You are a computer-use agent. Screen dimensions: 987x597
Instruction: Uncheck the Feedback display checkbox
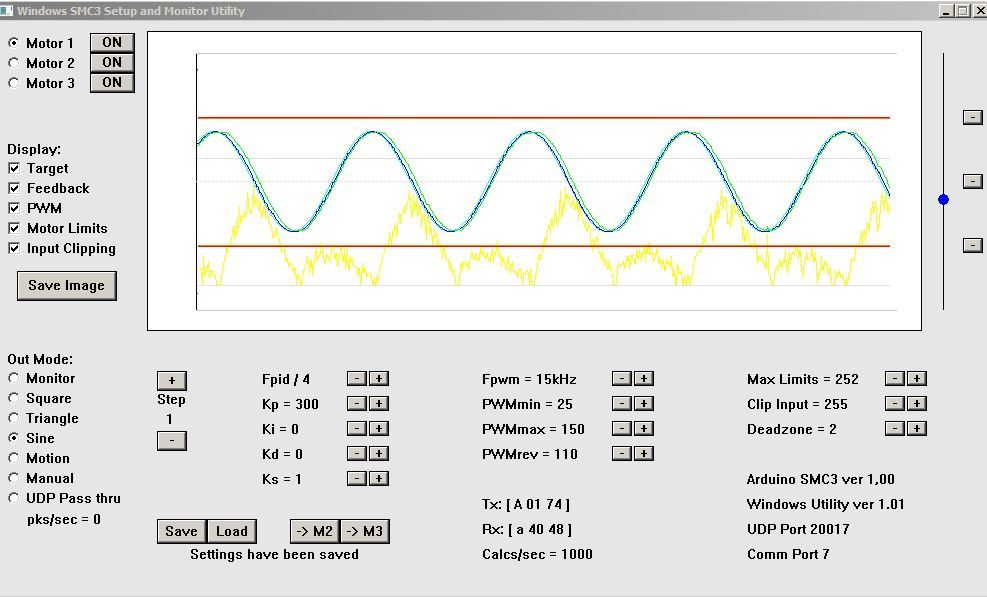pyautogui.click(x=14, y=189)
